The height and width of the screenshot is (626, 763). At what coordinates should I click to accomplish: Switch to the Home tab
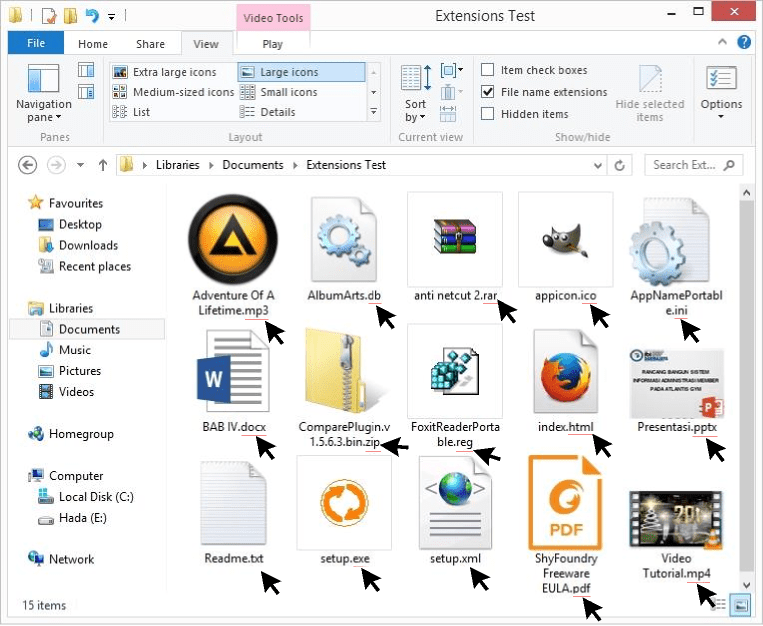pos(93,44)
